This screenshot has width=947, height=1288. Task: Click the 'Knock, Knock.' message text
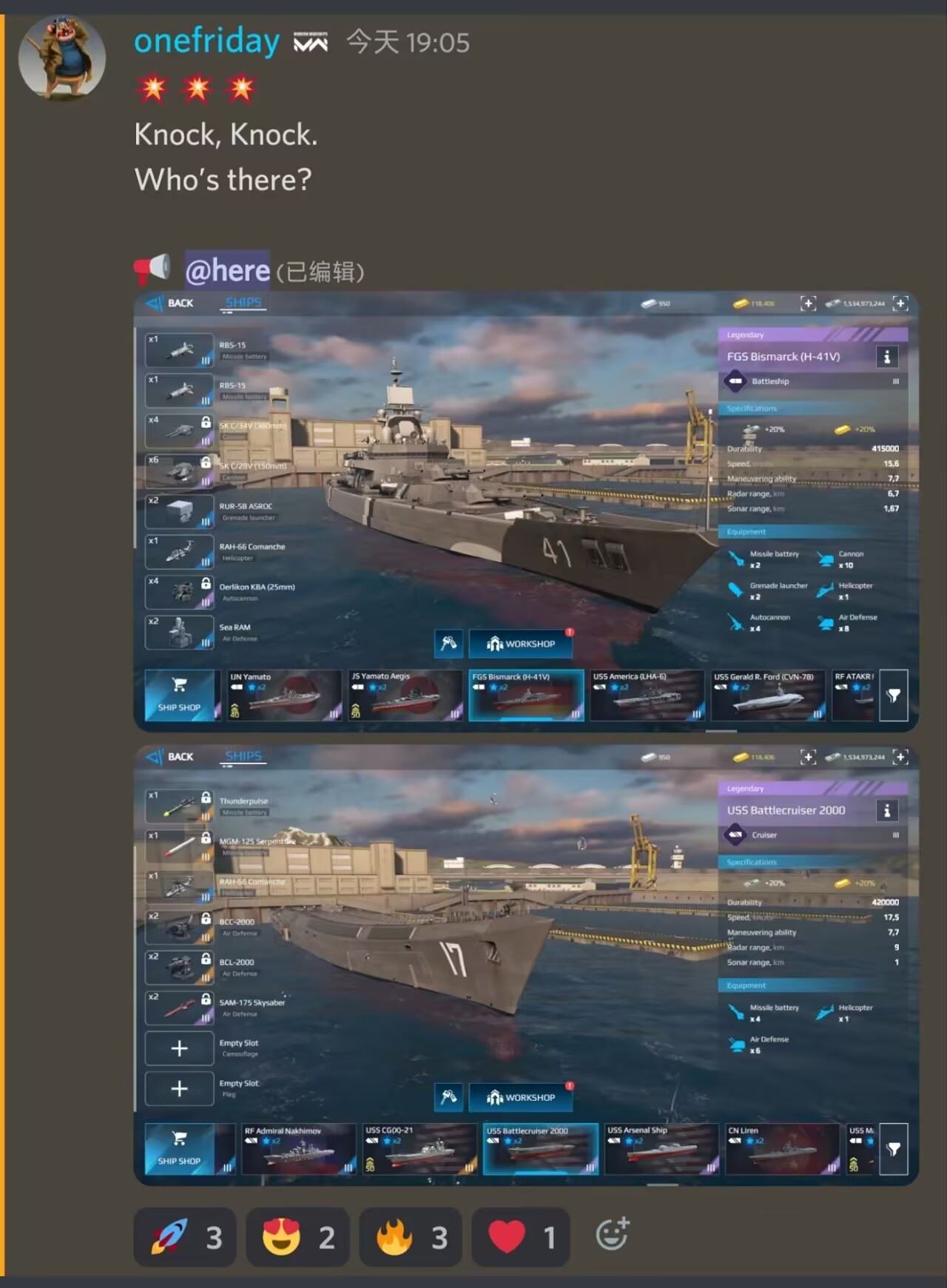(226, 135)
